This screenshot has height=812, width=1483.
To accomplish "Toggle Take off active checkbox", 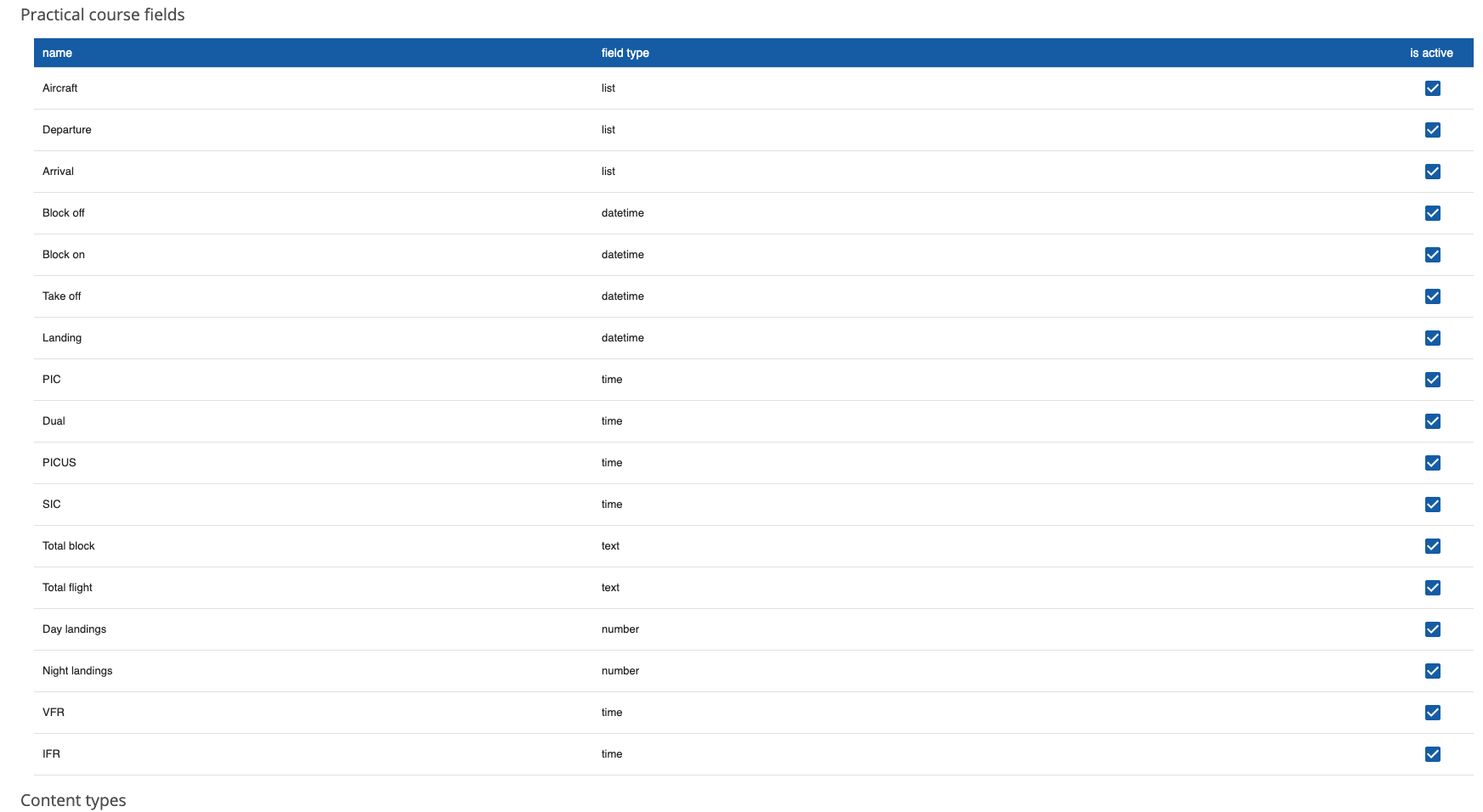I will click(x=1432, y=296).
